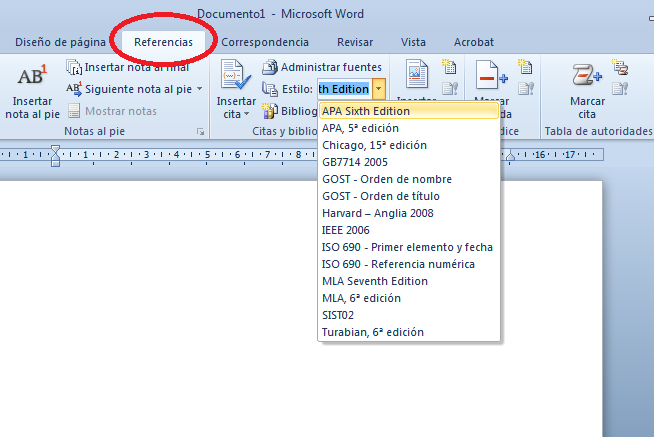Open the Bibliografía button
Image resolution: width=654 pixels, height=437 pixels.
click(289, 111)
